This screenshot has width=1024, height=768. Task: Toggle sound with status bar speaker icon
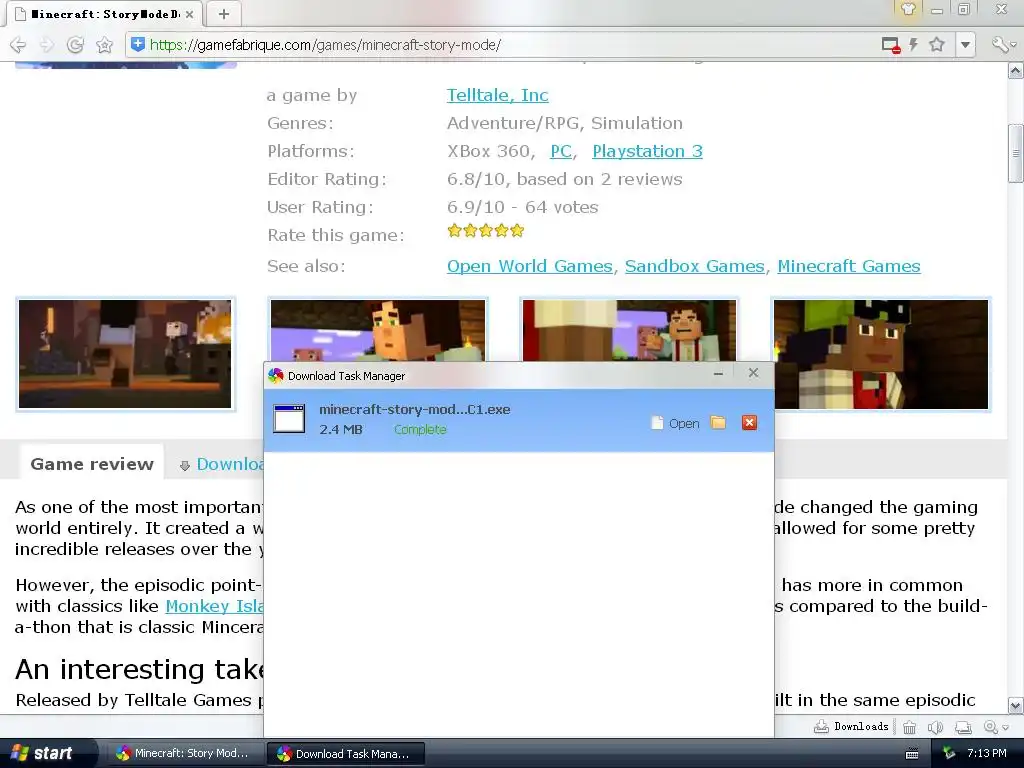click(936, 727)
